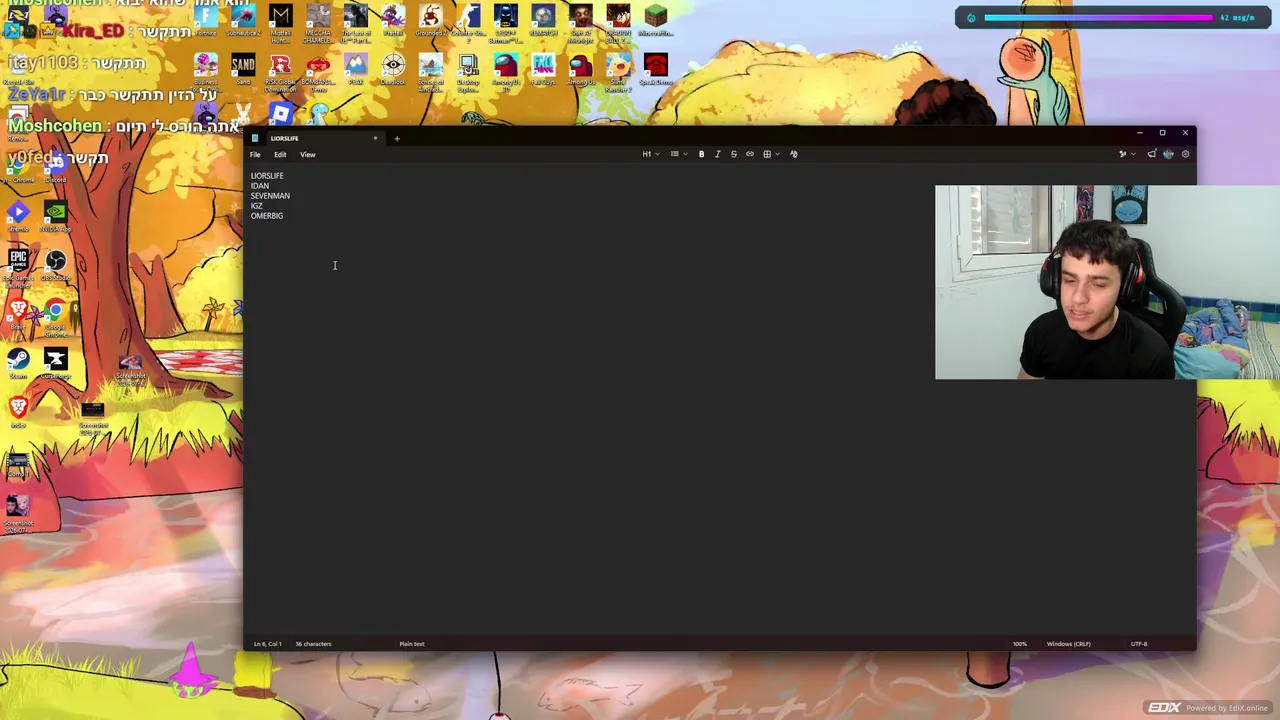Click the Plain text status entry
The width and height of the screenshot is (1280, 720).
(x=412, y=644)
